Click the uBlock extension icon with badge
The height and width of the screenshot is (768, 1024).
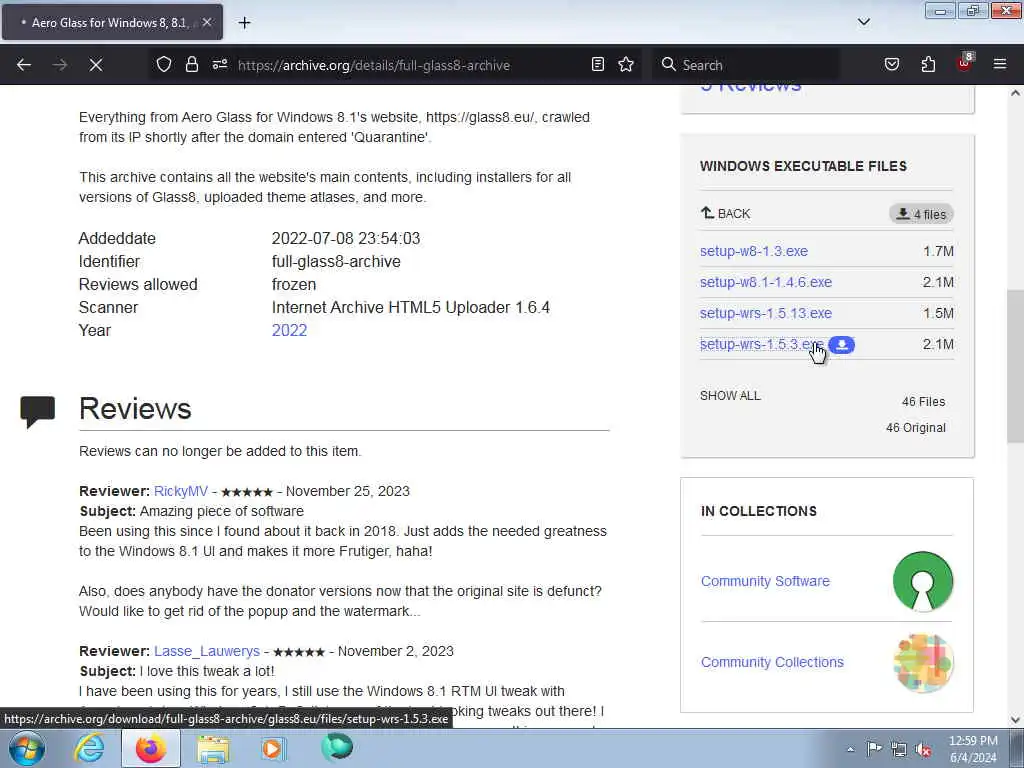coord(965,63)
